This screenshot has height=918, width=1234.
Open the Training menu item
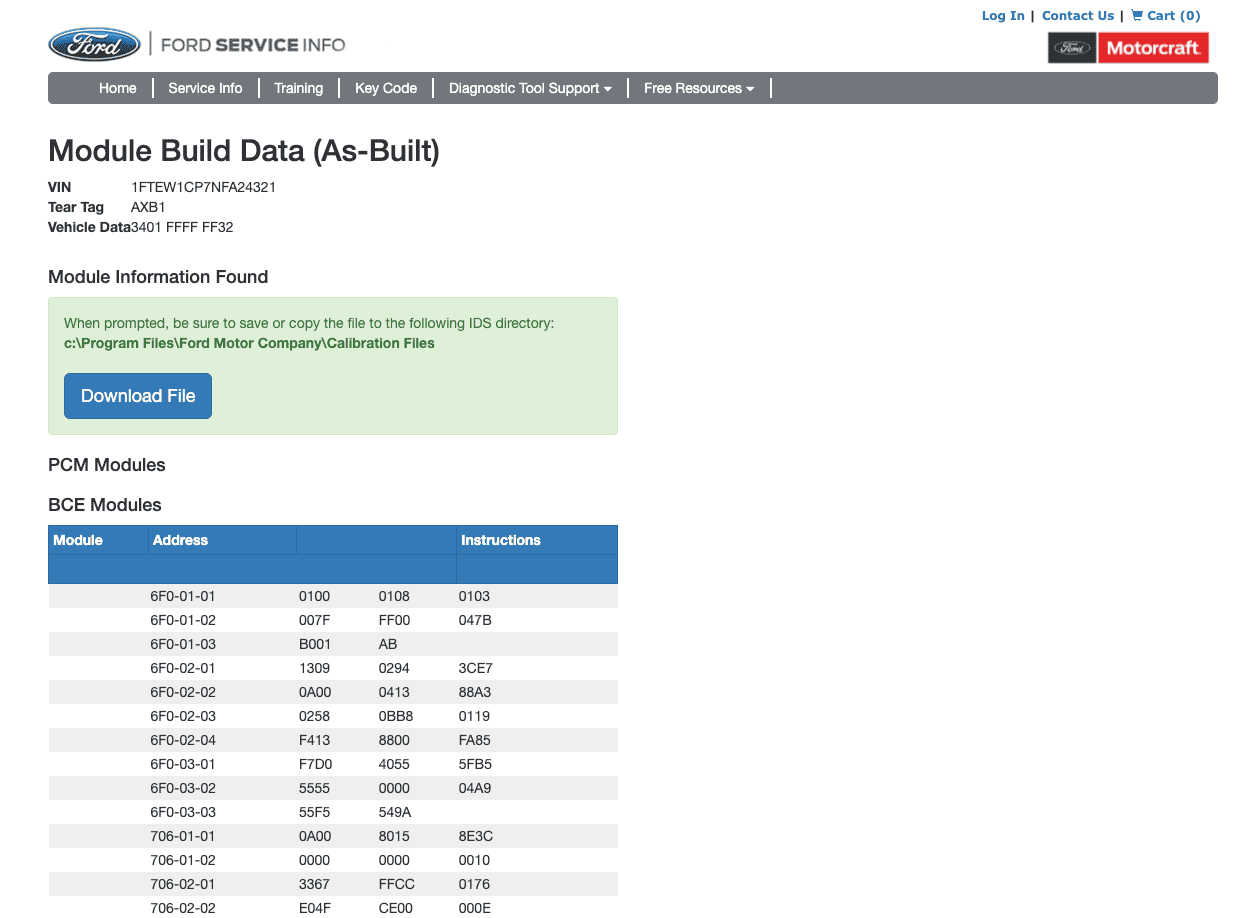pos(298,88)
